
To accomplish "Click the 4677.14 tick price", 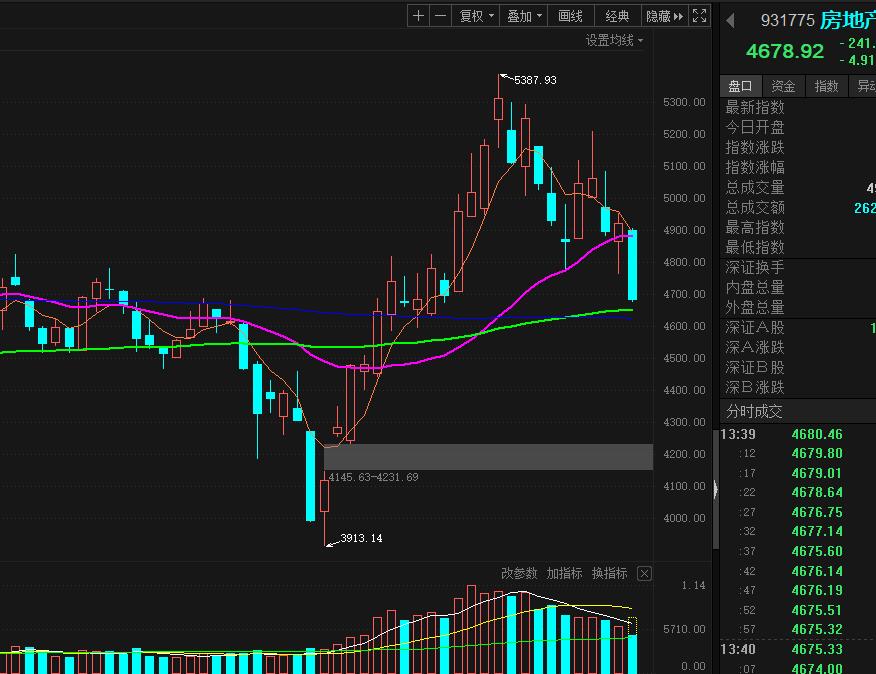I will pos(817,531).
